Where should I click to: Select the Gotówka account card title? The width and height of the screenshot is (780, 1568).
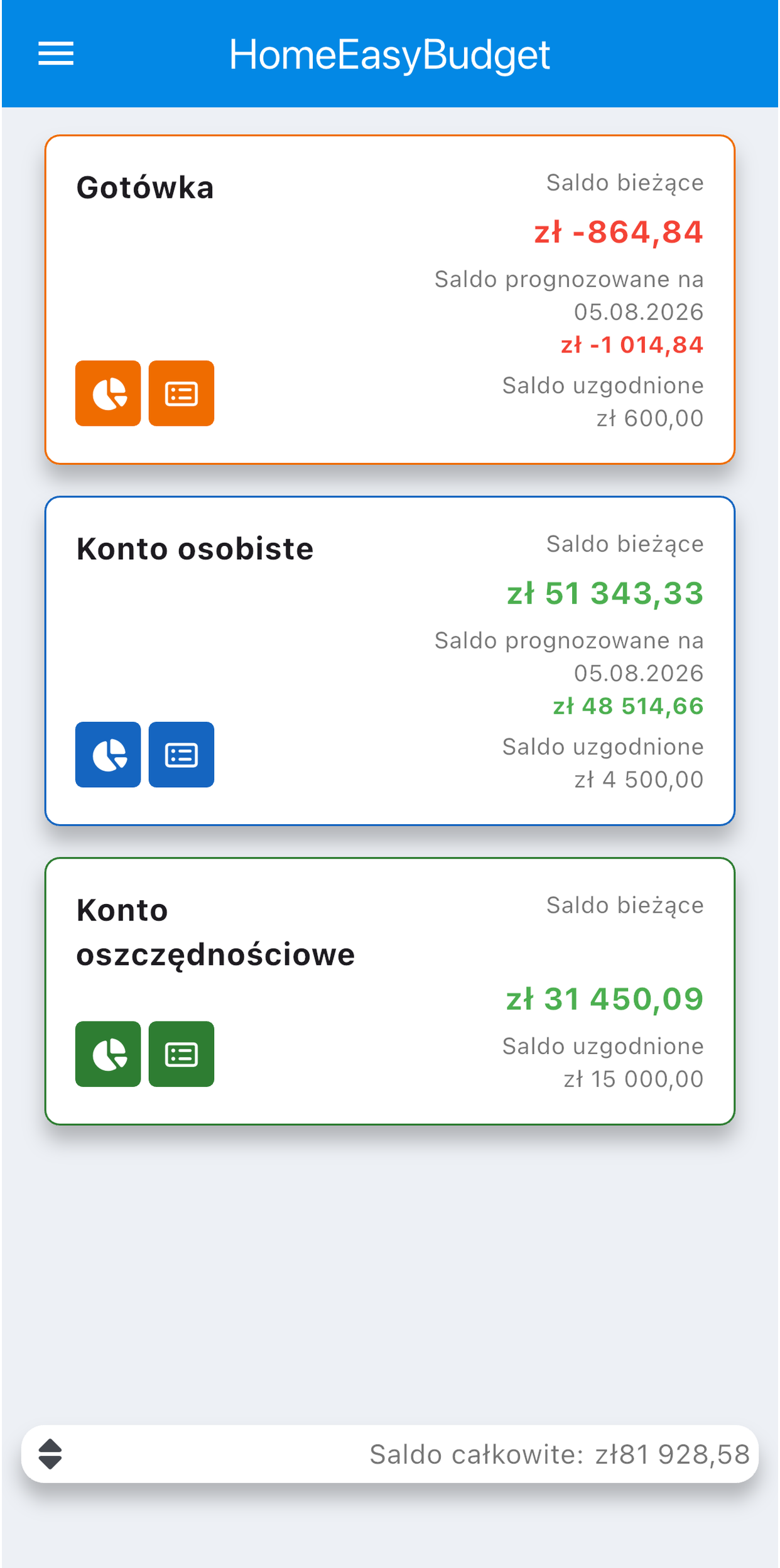pos(145,188)
